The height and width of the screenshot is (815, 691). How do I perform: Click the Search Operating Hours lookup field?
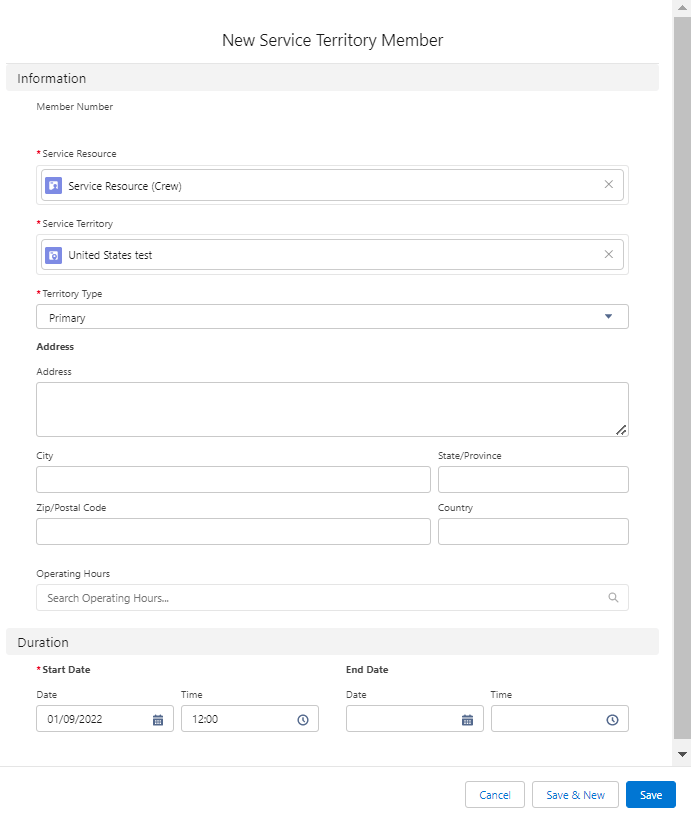[x=320, y=598]
